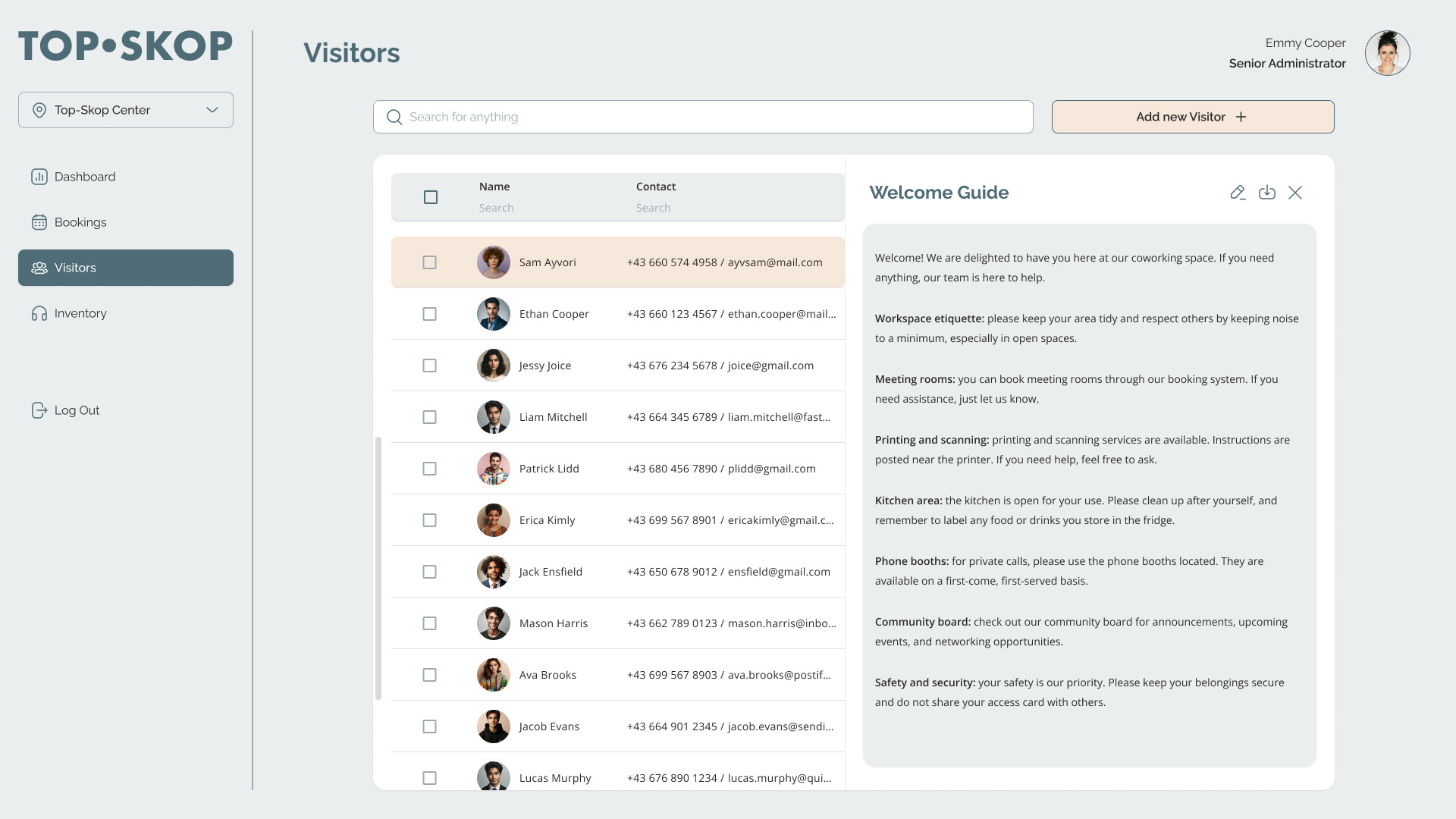Image resolution: width=1456 pixels, height=819 pixels.
Task: Open the Visitors menu item
Action: (x=126, y=268)
